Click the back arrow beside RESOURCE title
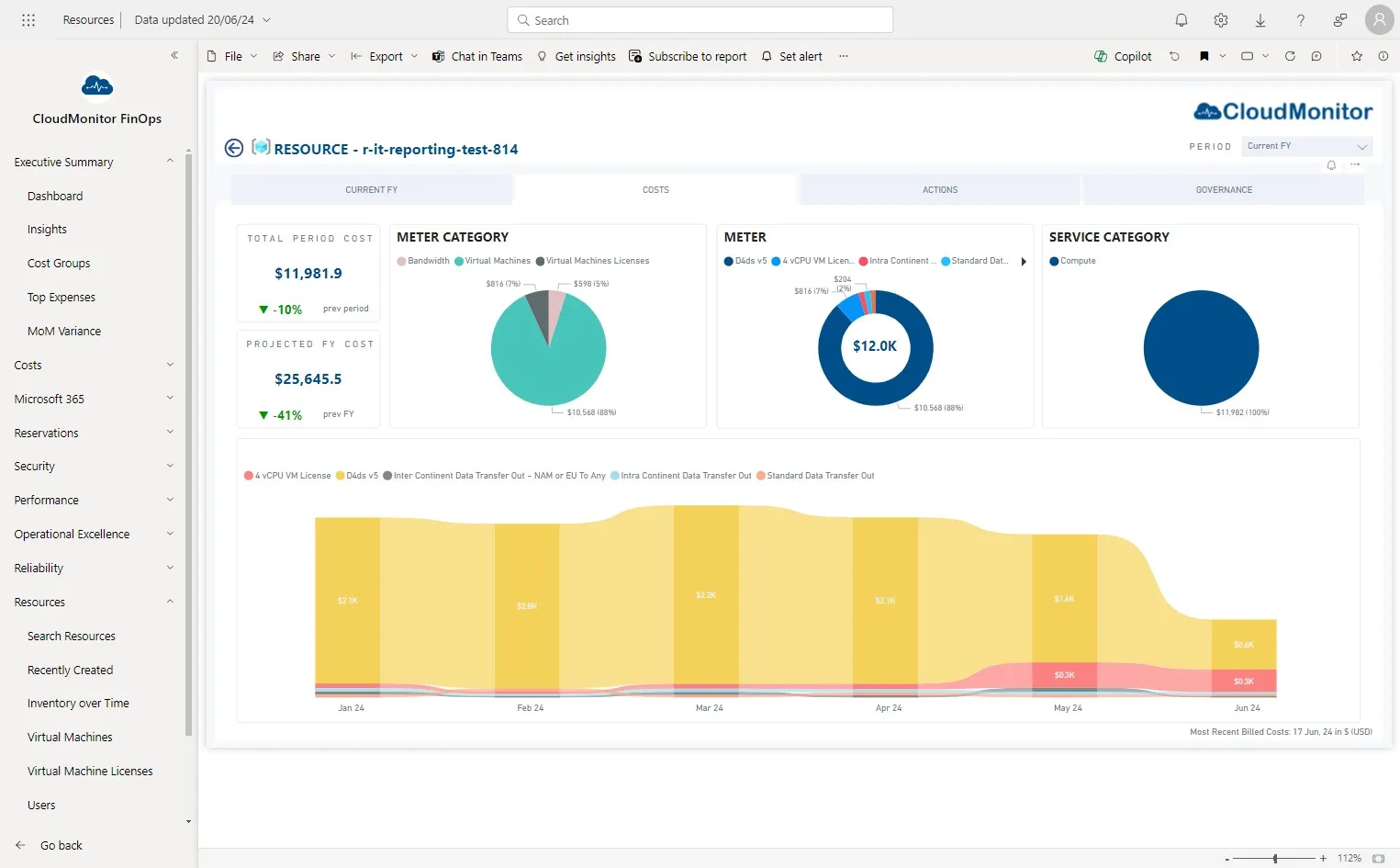Image resolution: width=1400 pixels, height=868 pixels. [234, 148]
